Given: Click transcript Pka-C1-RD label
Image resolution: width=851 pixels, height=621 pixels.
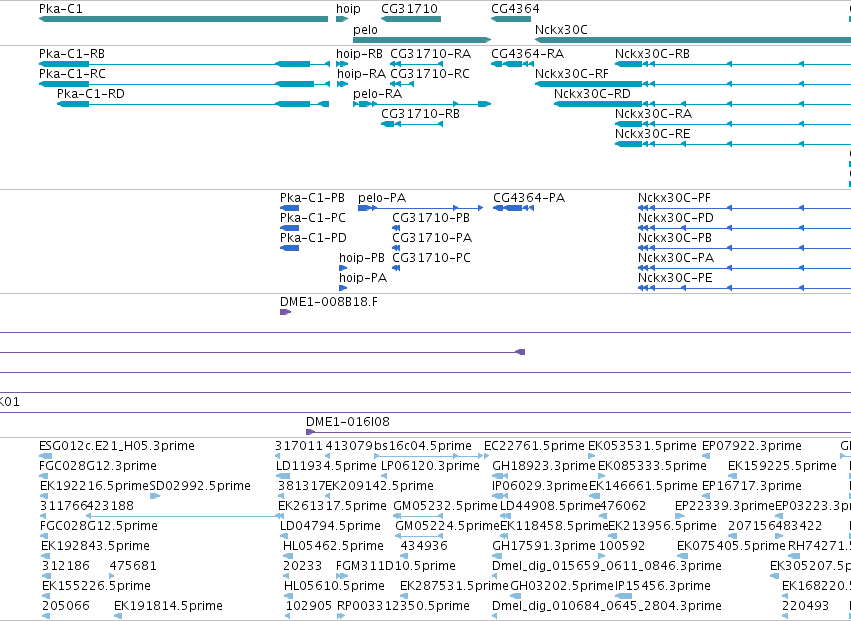Looking at the screenshot, I should point(91,94).
